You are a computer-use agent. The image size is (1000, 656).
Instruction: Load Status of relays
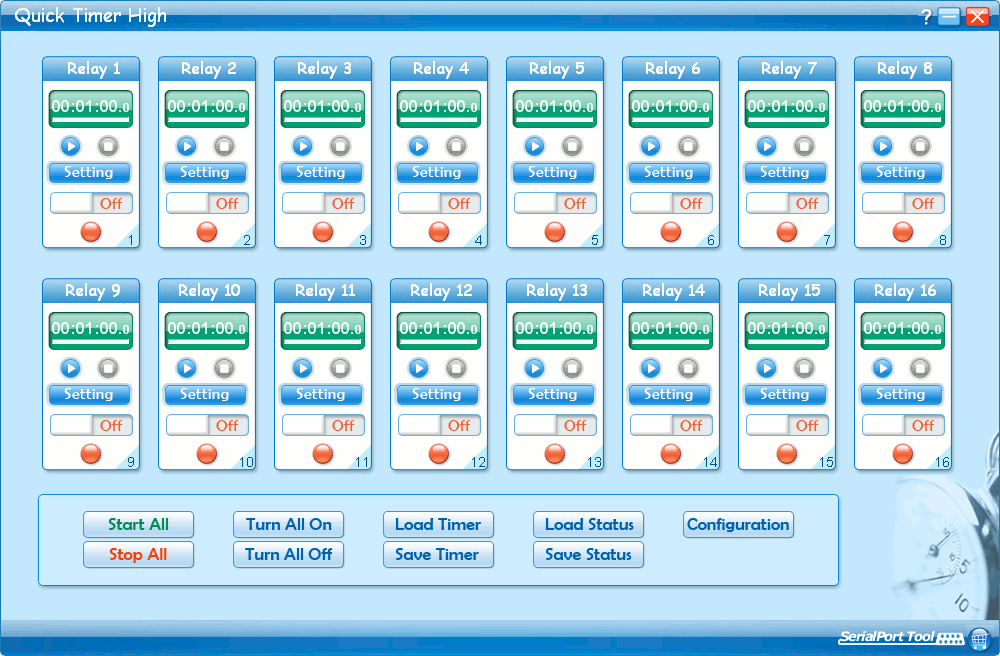tap(589, 525)
